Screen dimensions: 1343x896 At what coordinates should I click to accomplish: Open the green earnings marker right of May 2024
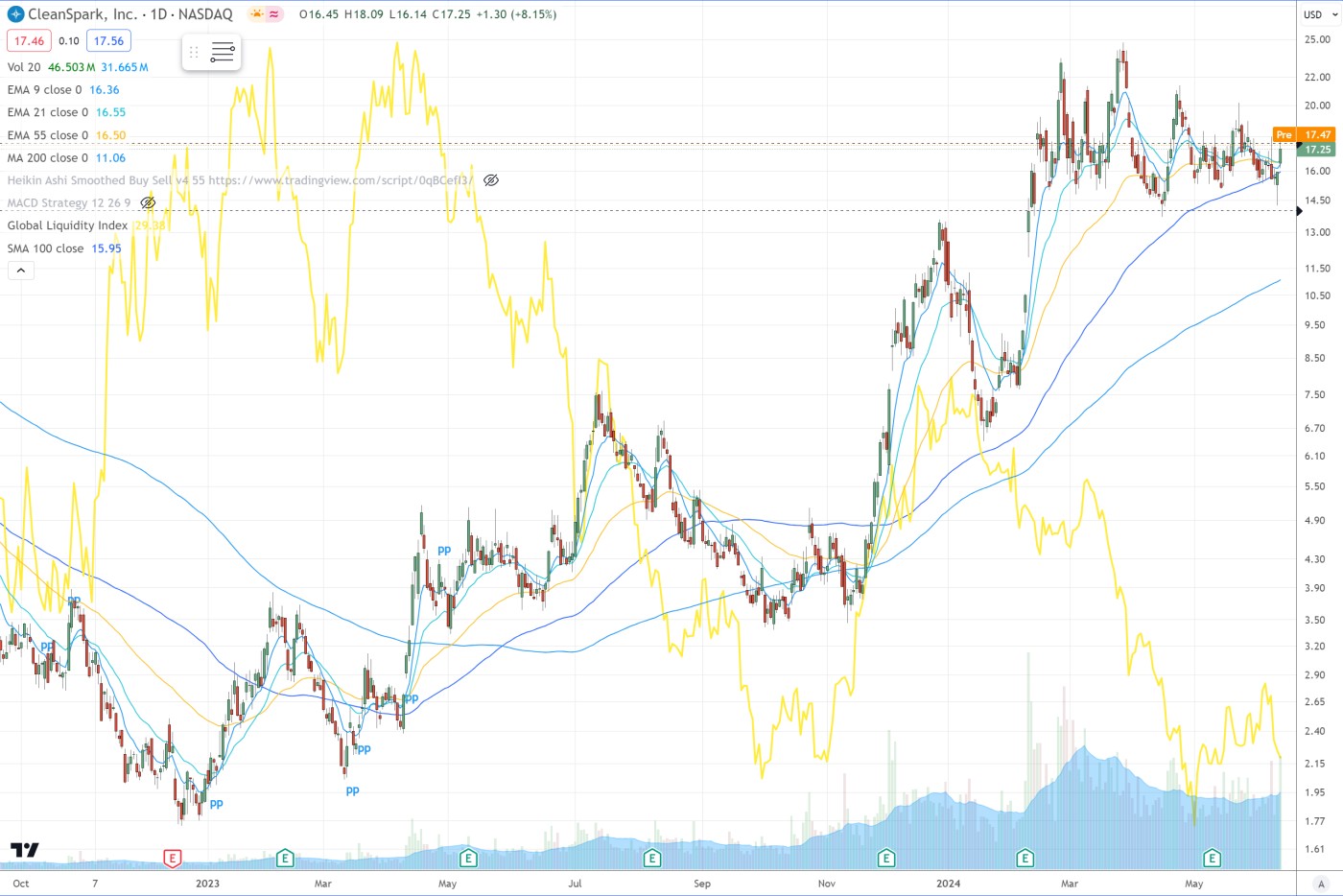(1213, 858)
